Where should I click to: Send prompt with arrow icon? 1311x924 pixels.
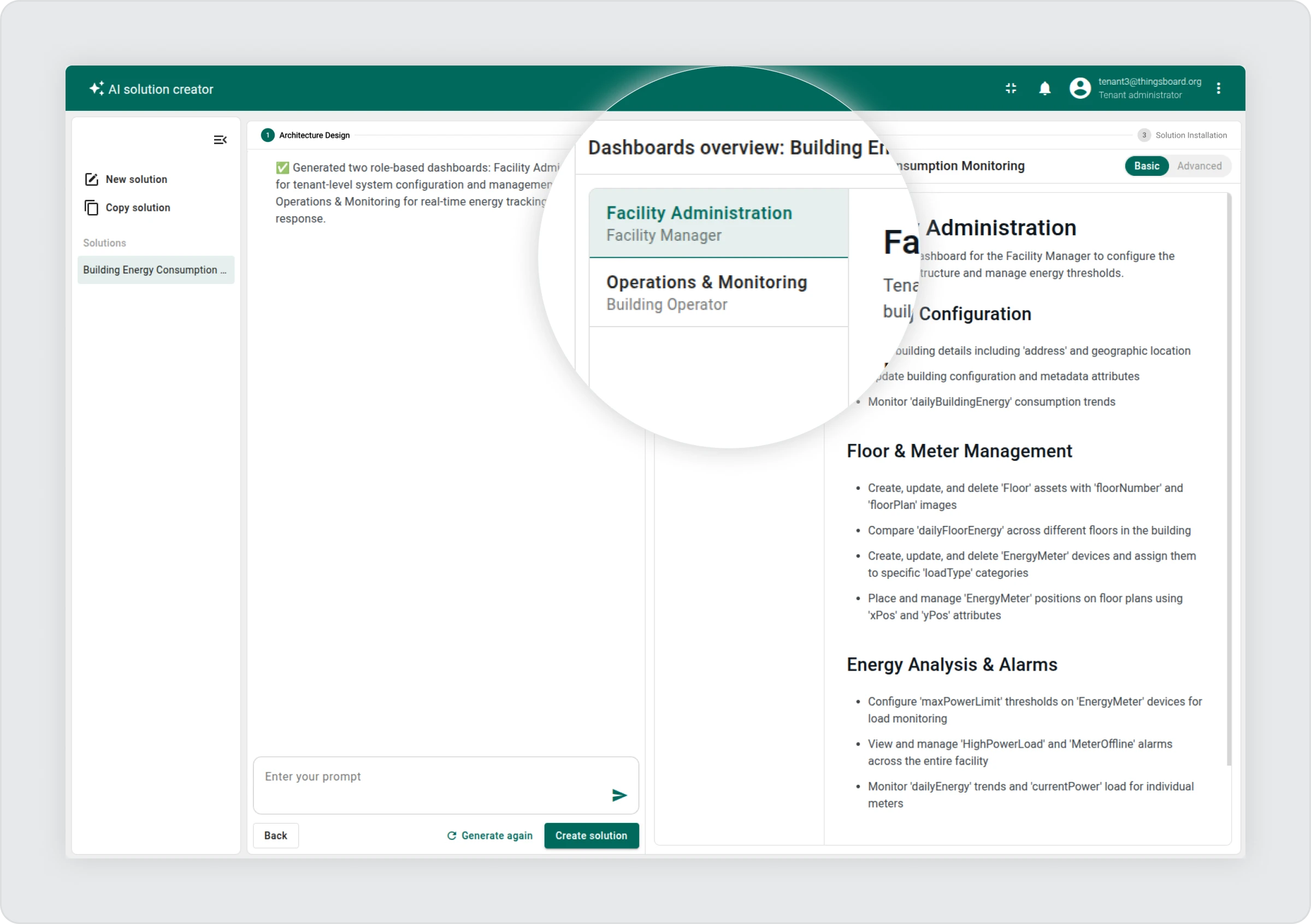coord(619,795)
